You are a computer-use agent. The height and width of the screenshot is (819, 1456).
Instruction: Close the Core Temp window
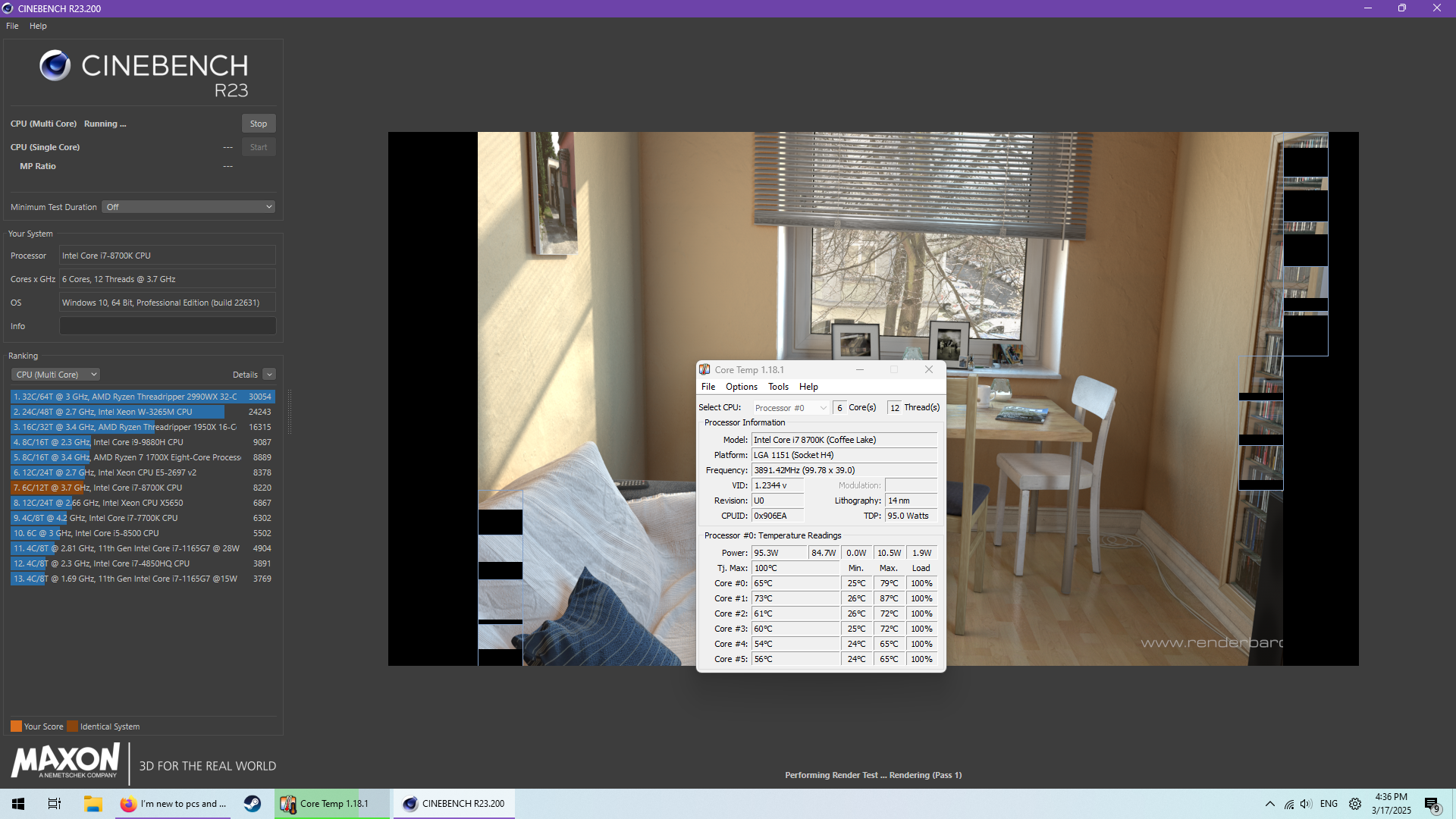929,369
